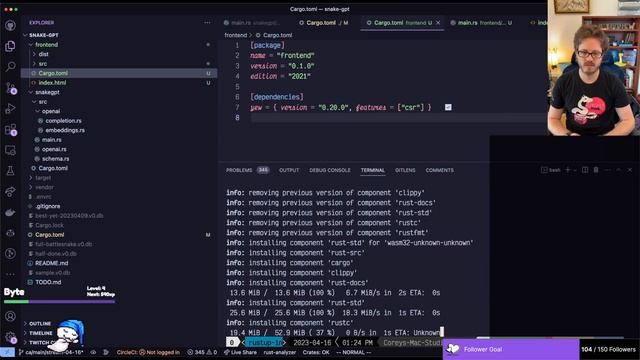Expand the TIMELINE section
The width and height of the screenshot is (640, 360).
[41, 333]
